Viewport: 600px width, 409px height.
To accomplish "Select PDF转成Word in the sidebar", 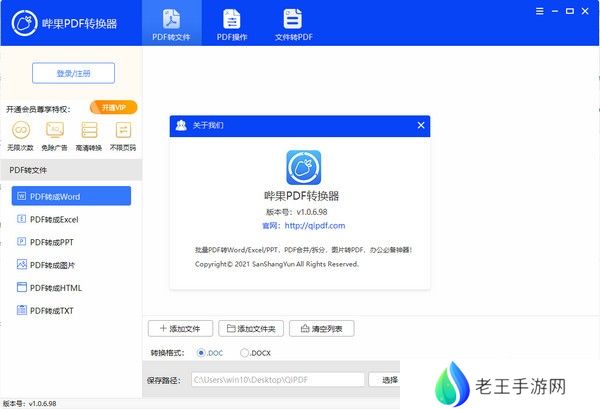I will [x=71, y=196].
